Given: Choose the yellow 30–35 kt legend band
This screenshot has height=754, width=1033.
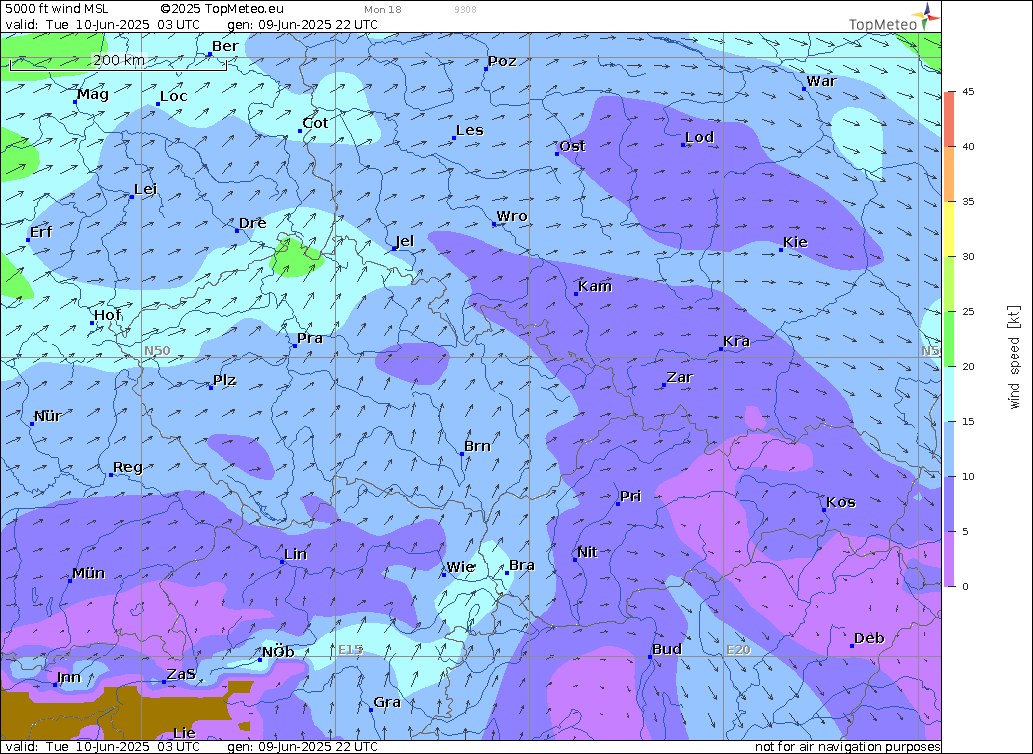Looking at the screenshot, I should 949,229.
